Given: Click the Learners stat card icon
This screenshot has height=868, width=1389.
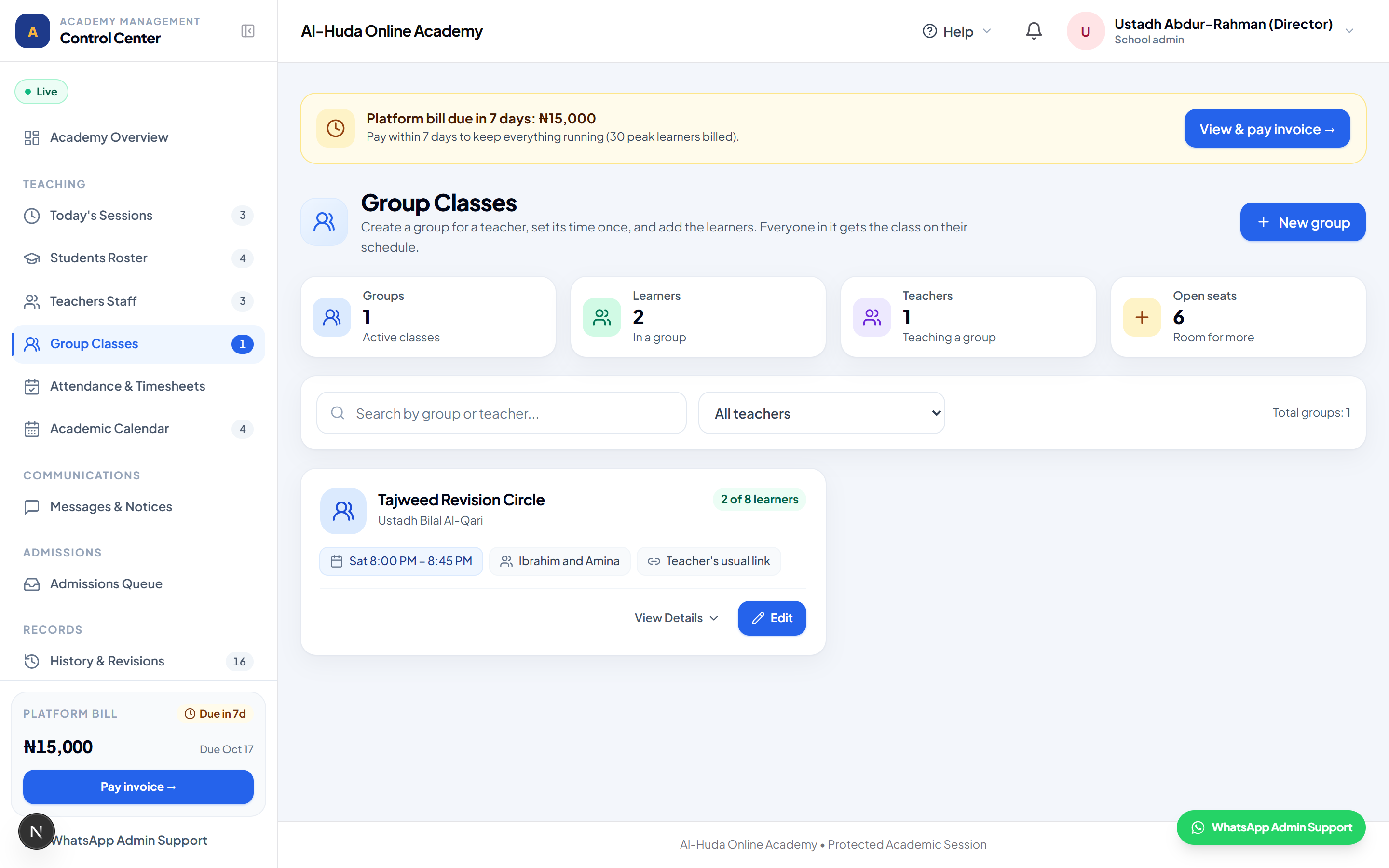Looking at the screenshot, I should 602,317.
